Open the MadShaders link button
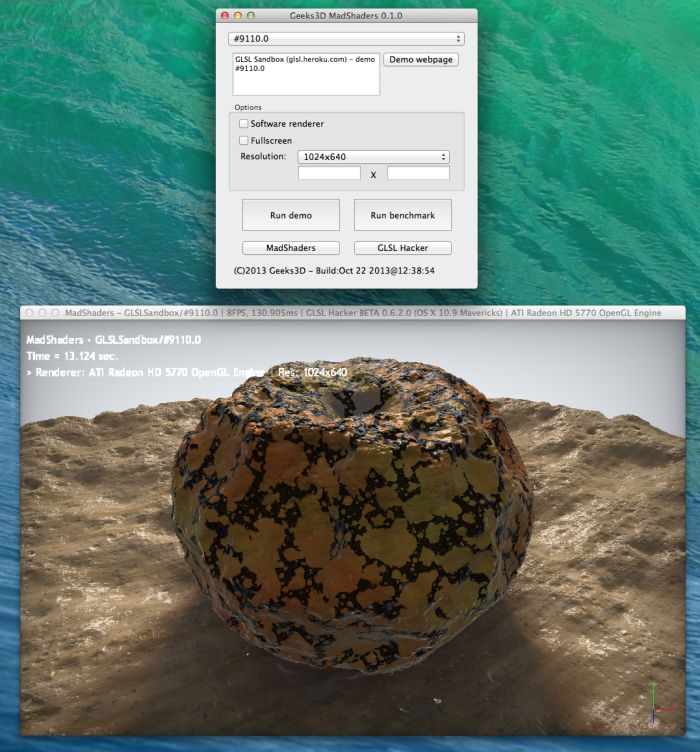This screenshot has height=752, width=700. pos(291,248)
